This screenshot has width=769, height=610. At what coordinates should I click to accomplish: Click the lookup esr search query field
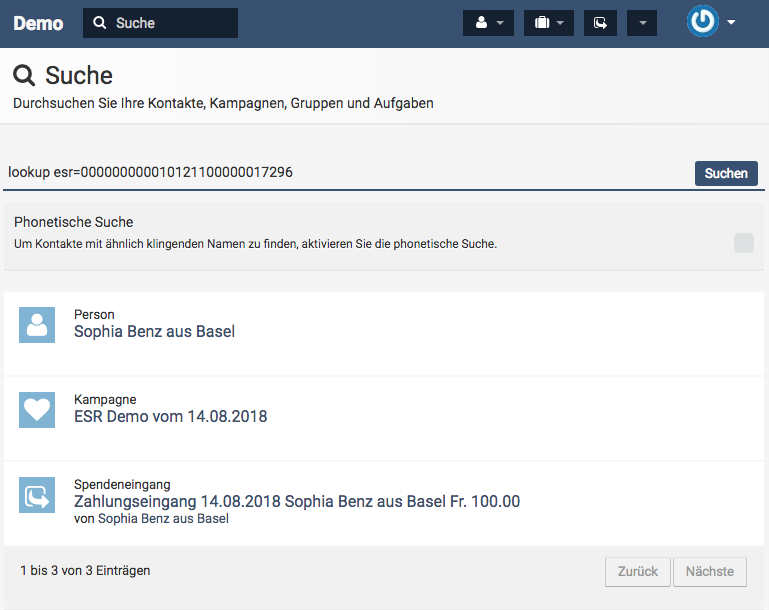(x=347, y=173)
